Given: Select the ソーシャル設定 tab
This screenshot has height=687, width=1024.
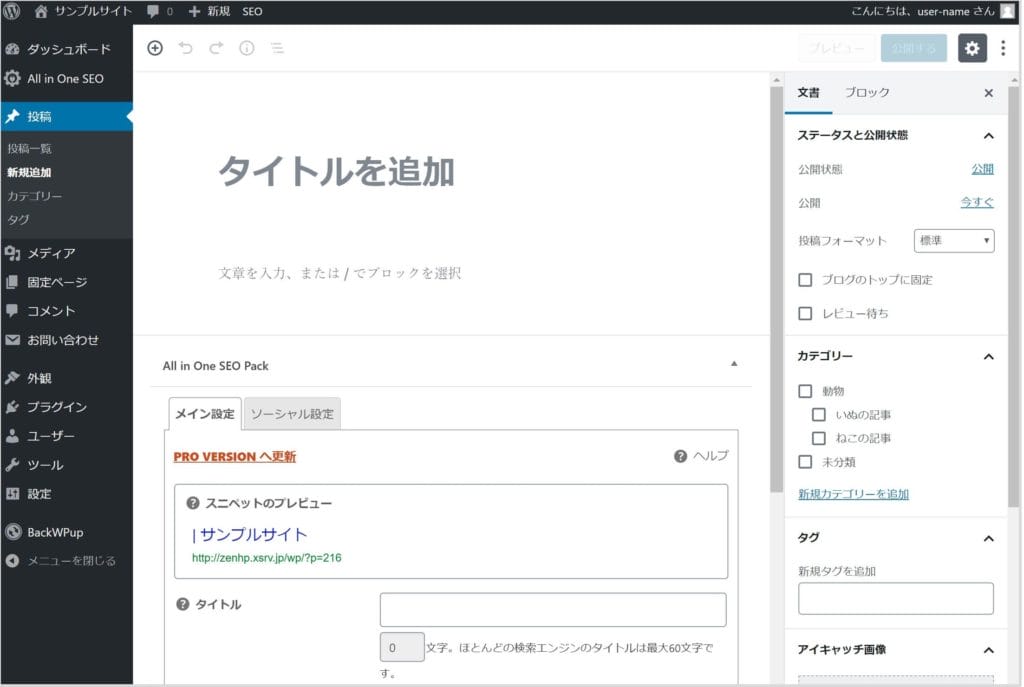Looking at the screenshot, I should tap(292, 414).
